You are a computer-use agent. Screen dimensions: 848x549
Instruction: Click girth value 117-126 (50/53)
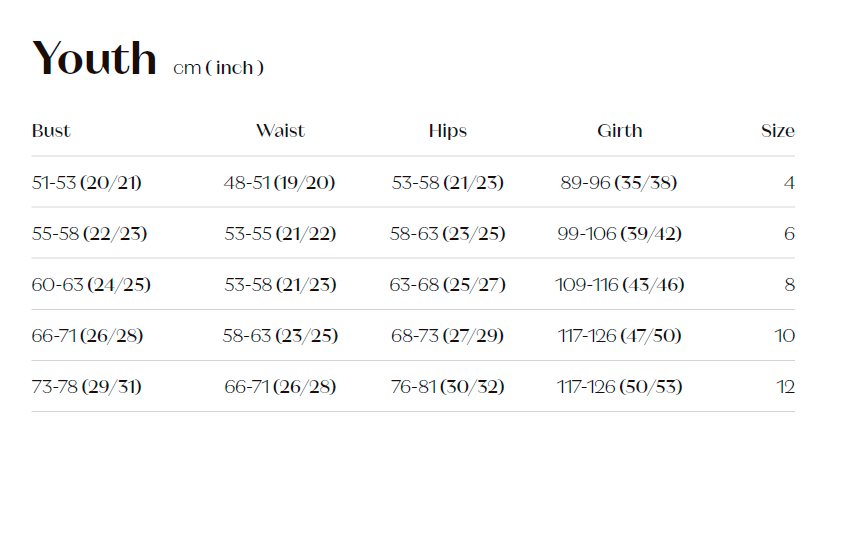[620, 386]
